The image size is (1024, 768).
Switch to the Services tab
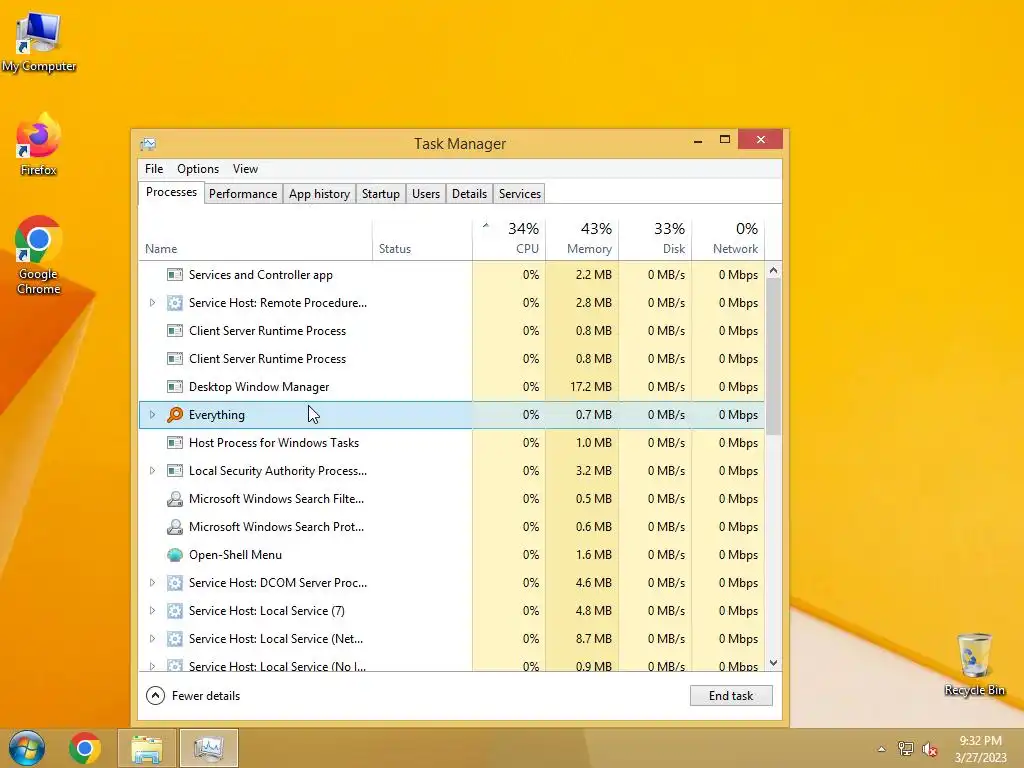pyautogui.click(x=520, y=194)
